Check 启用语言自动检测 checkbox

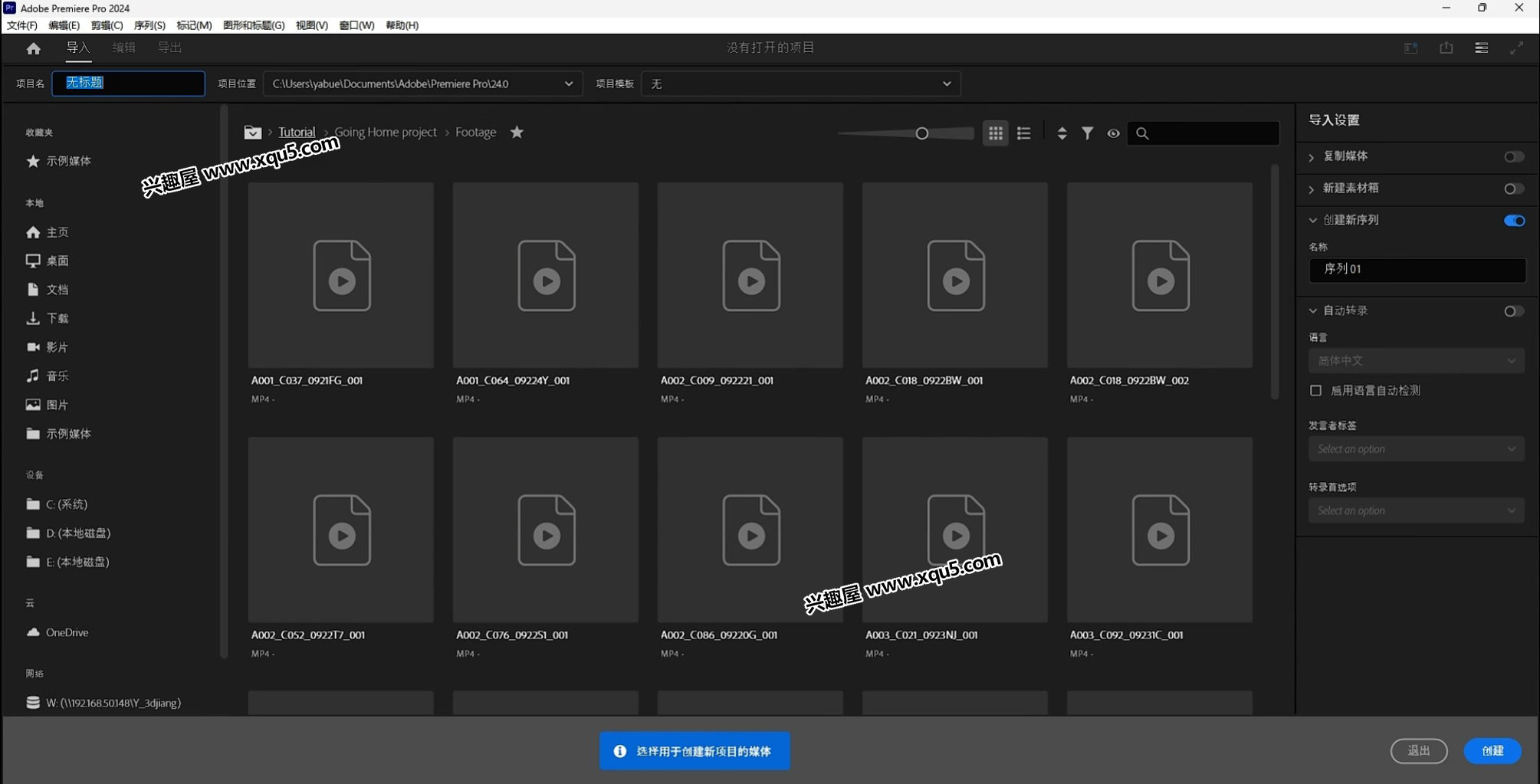[x=1316, y=391]
